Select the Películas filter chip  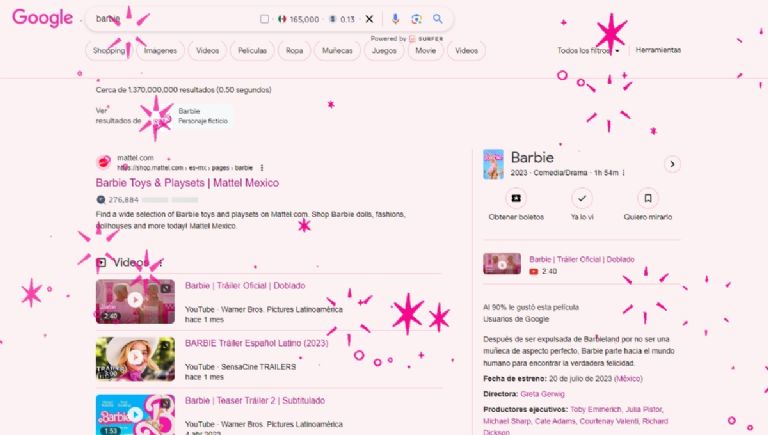click(x=252, y=50)
